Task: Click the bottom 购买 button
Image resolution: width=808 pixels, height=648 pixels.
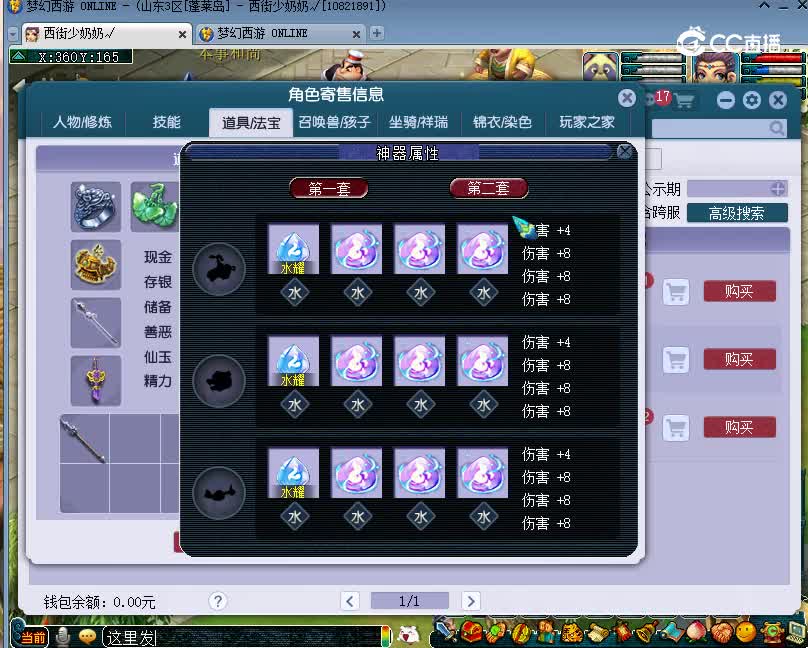Action: [739, 427]
